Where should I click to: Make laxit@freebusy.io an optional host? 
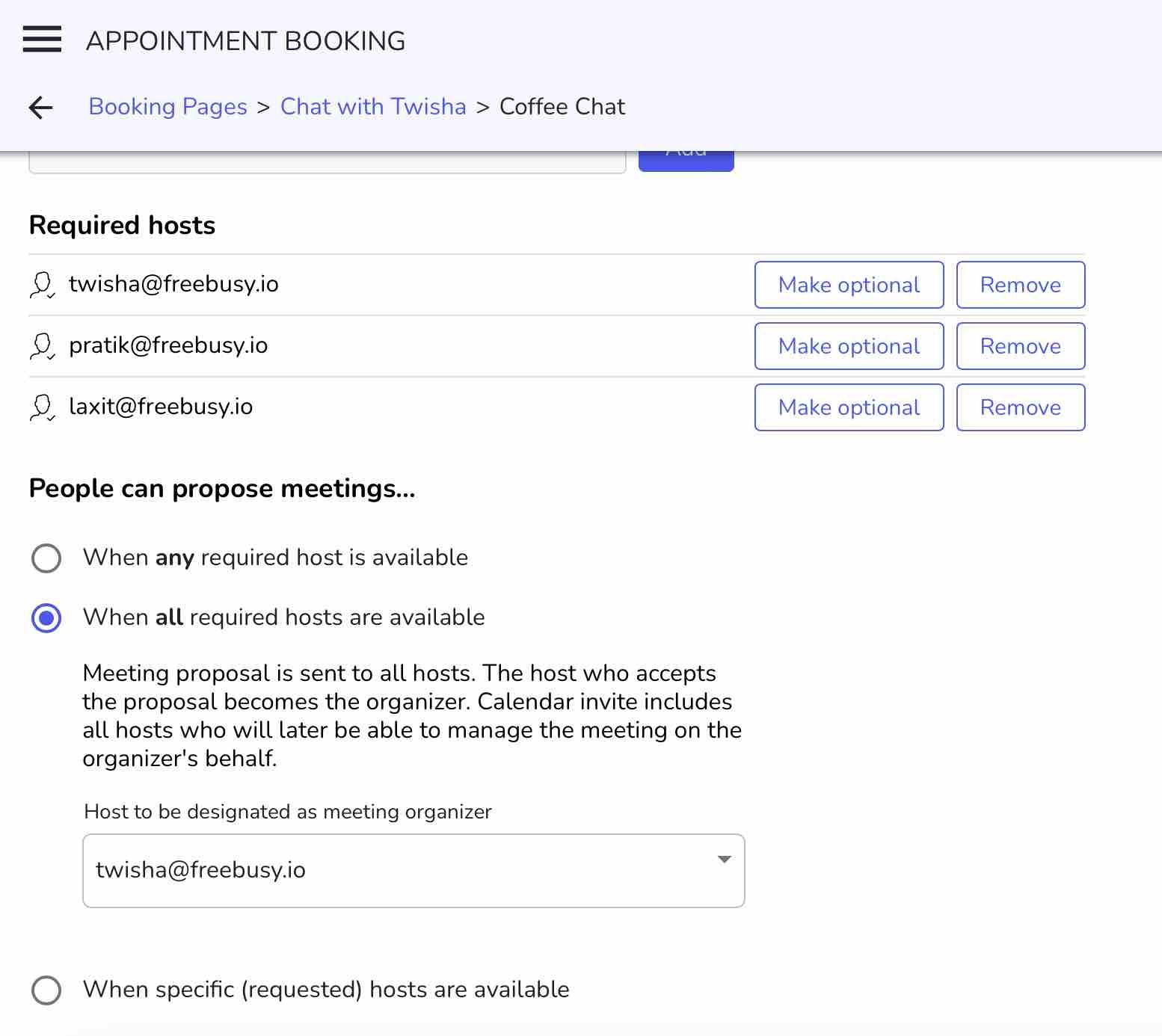[x=849, y=407]
